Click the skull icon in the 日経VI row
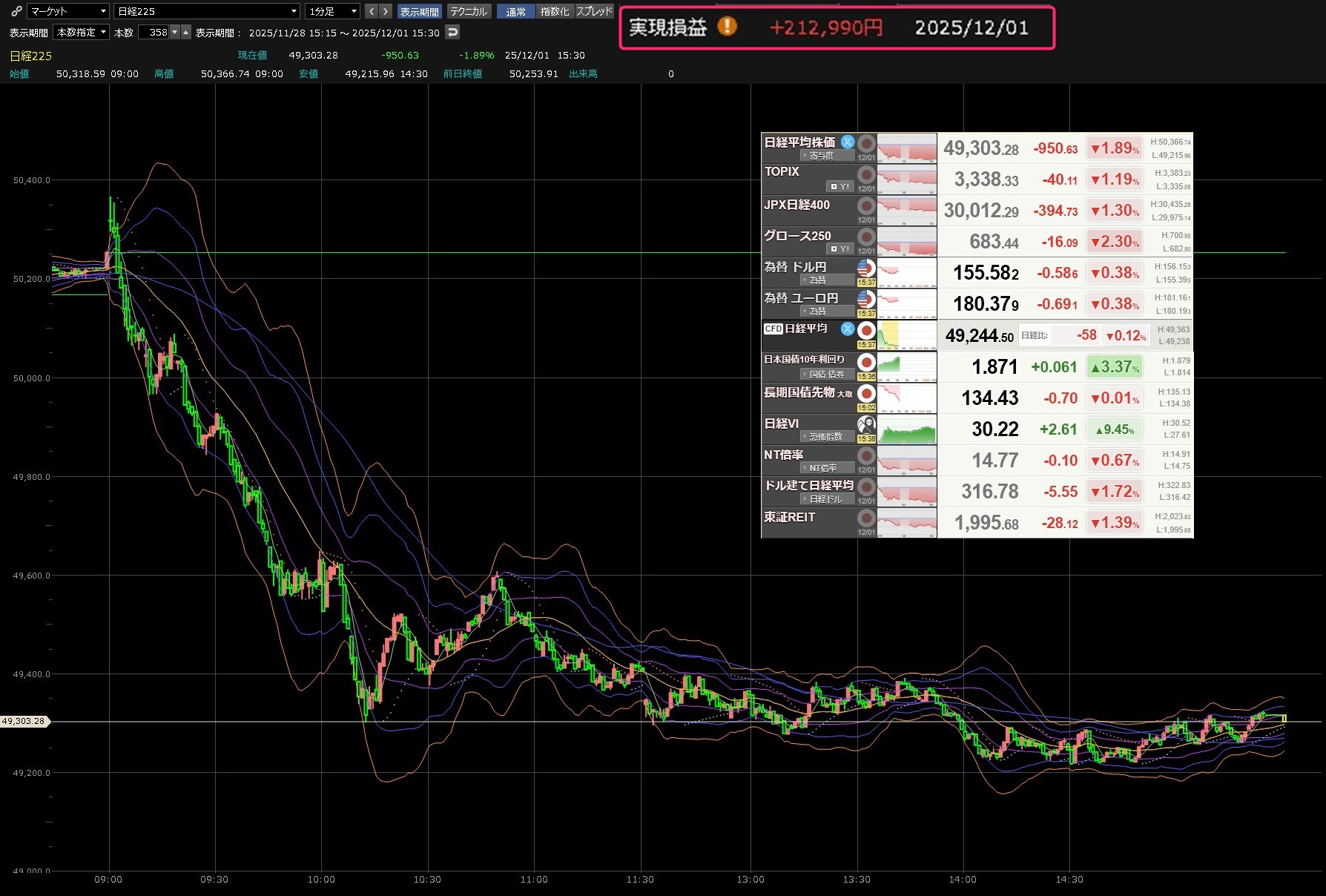The width and height of the screenshot is (1326, 896). (x=866, y=425)
